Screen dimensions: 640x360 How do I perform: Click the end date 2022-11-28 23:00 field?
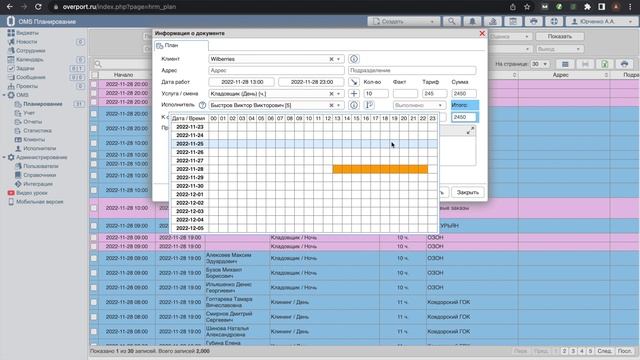coord(312,82)
